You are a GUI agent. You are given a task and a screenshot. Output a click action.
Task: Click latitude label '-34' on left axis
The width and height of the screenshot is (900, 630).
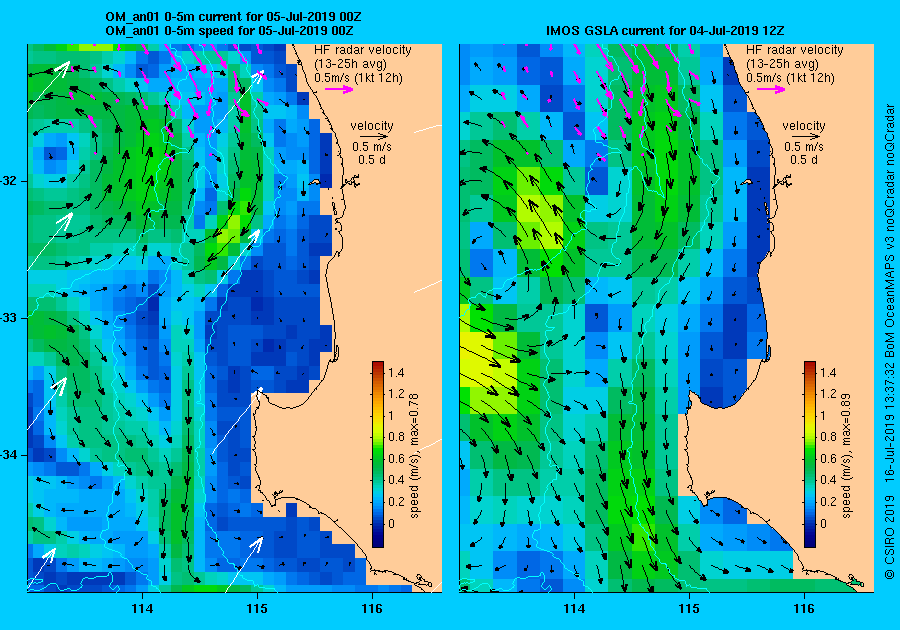tap(10, 455)
